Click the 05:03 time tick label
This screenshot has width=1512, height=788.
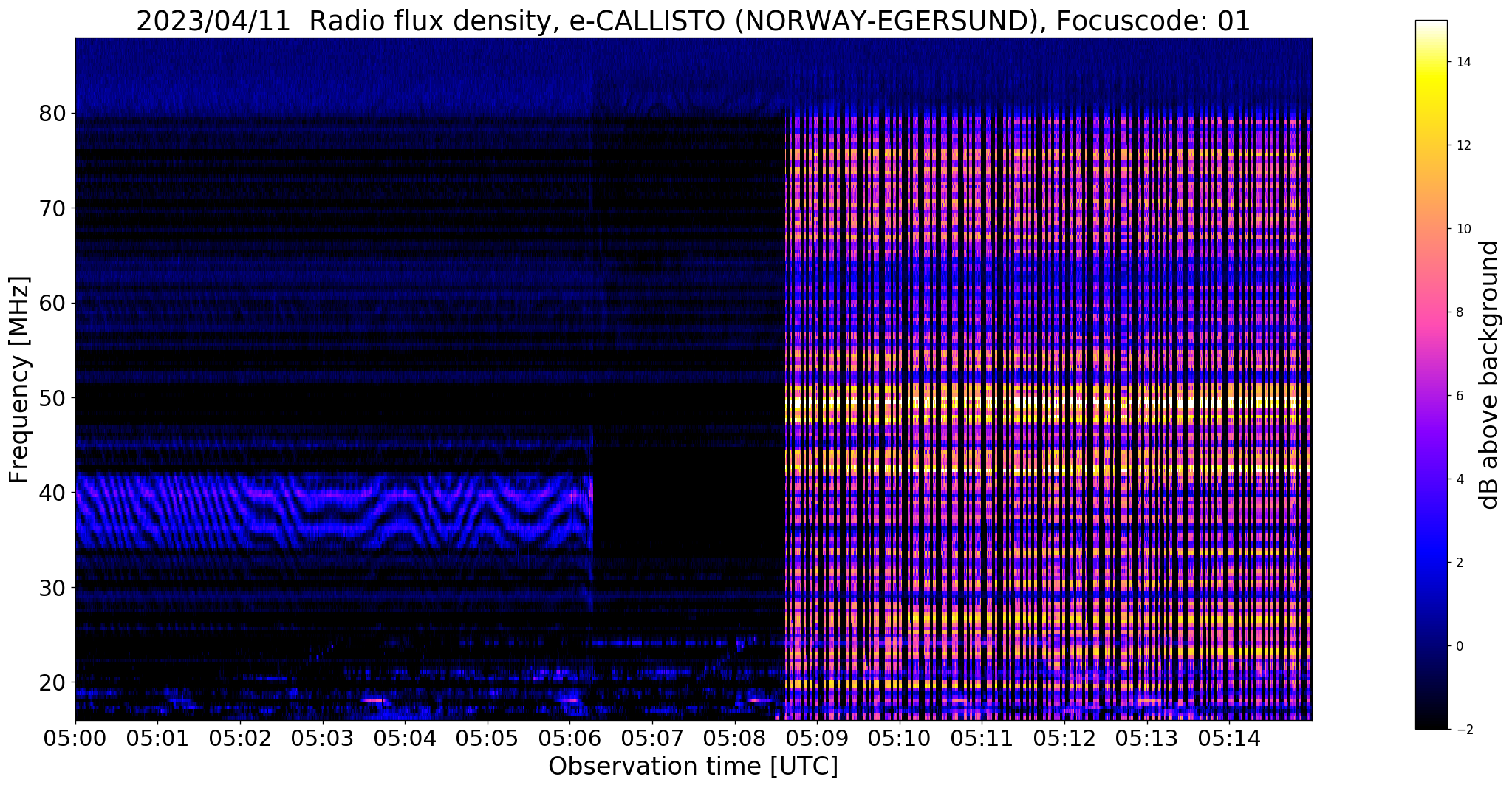[322, 738]
